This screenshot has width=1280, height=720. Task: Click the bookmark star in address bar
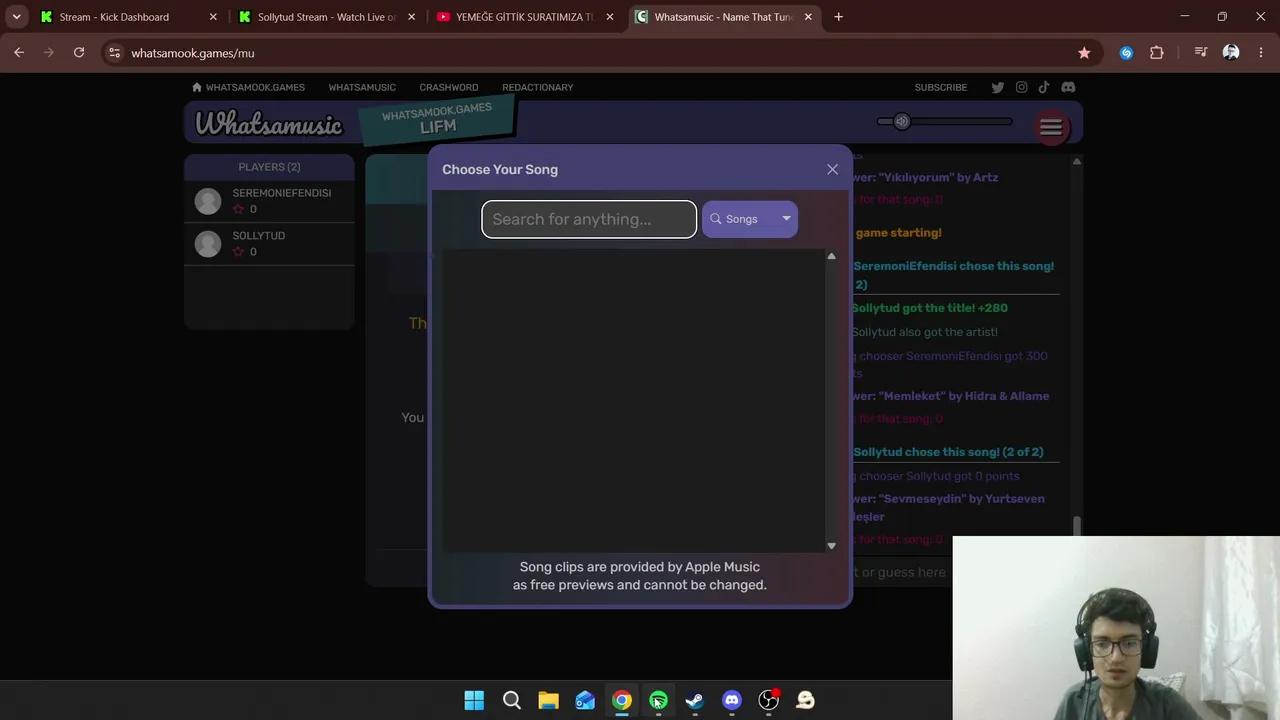pyautogui.click(x=1084, y=53)
